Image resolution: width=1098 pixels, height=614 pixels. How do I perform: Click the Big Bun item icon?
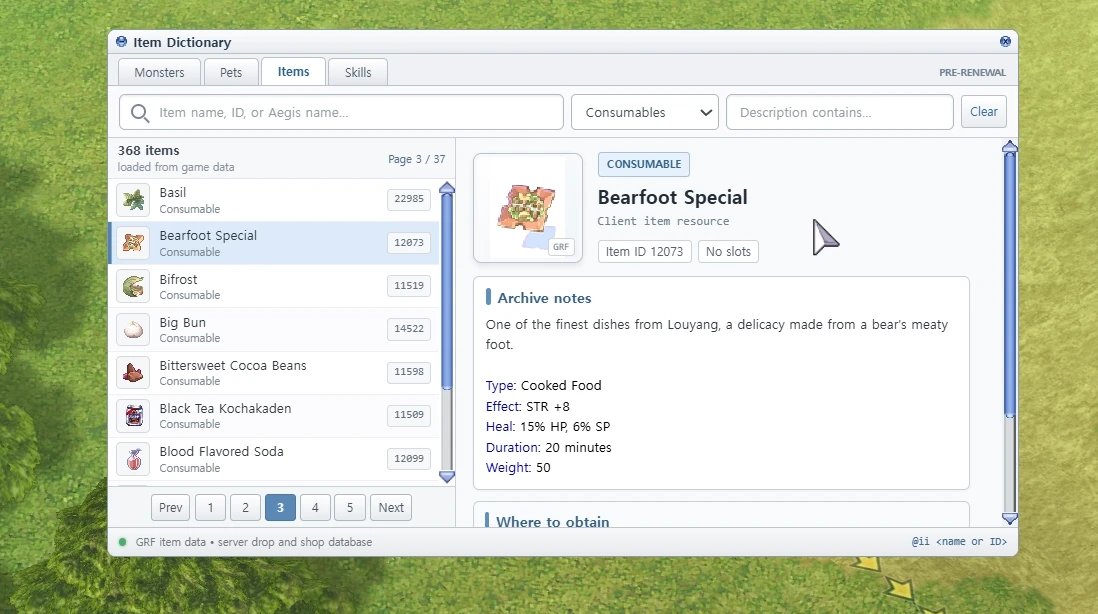pyautogui.click(x=133, y=329)
